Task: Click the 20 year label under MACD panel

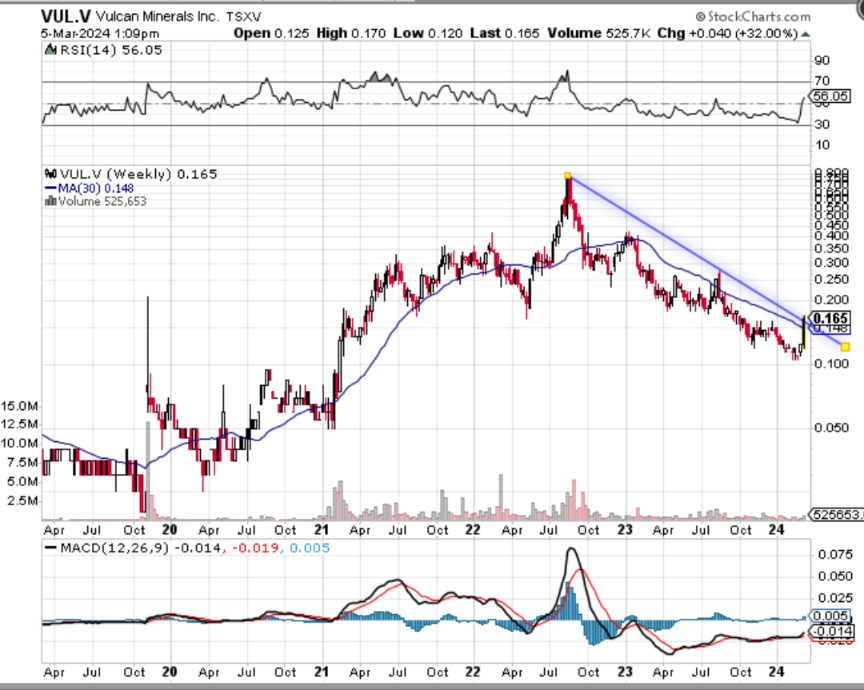Action: coord(170,672)
